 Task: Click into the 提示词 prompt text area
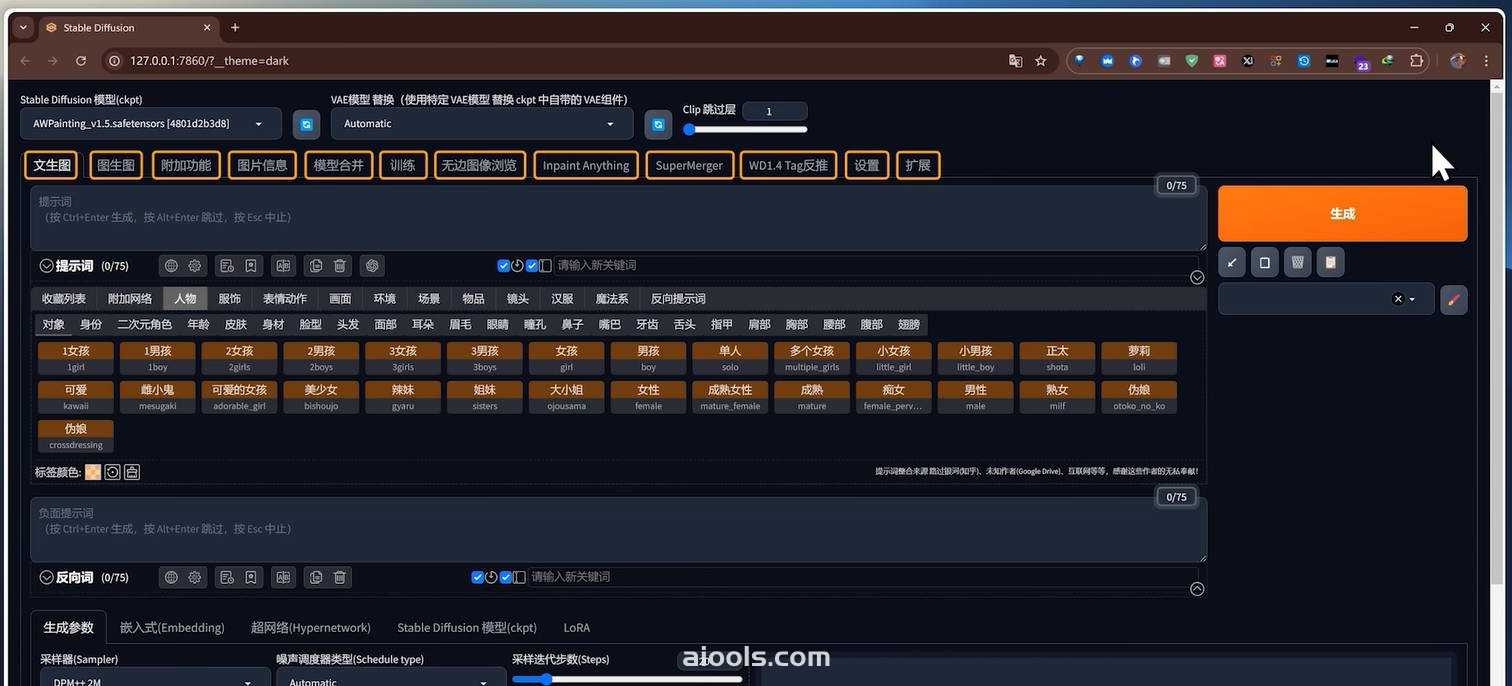pos(618,218)
